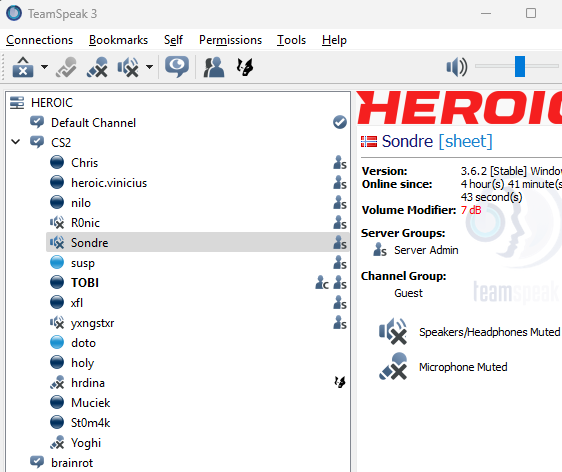Open the Connections menu

point(39,40)
